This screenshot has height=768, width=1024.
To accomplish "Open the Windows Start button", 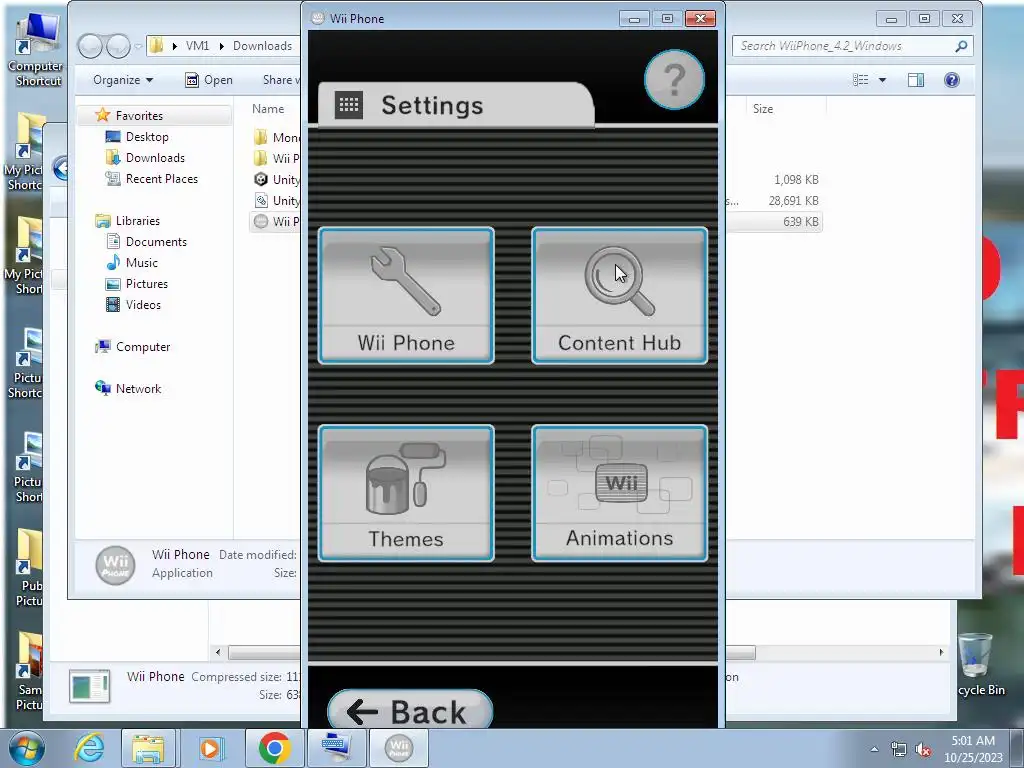I will (26, 748).
